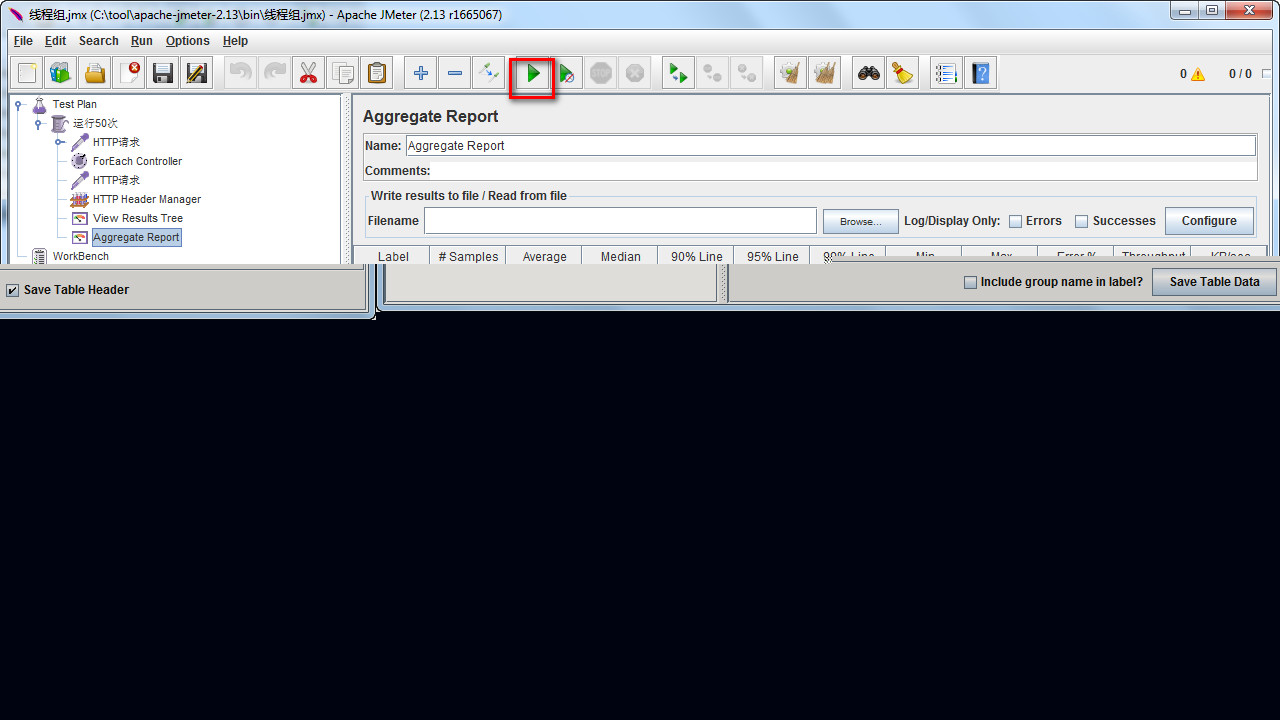Select the HTTP Header Manager node
Viewport: 1280px width, 720px height.
(147, 199)
